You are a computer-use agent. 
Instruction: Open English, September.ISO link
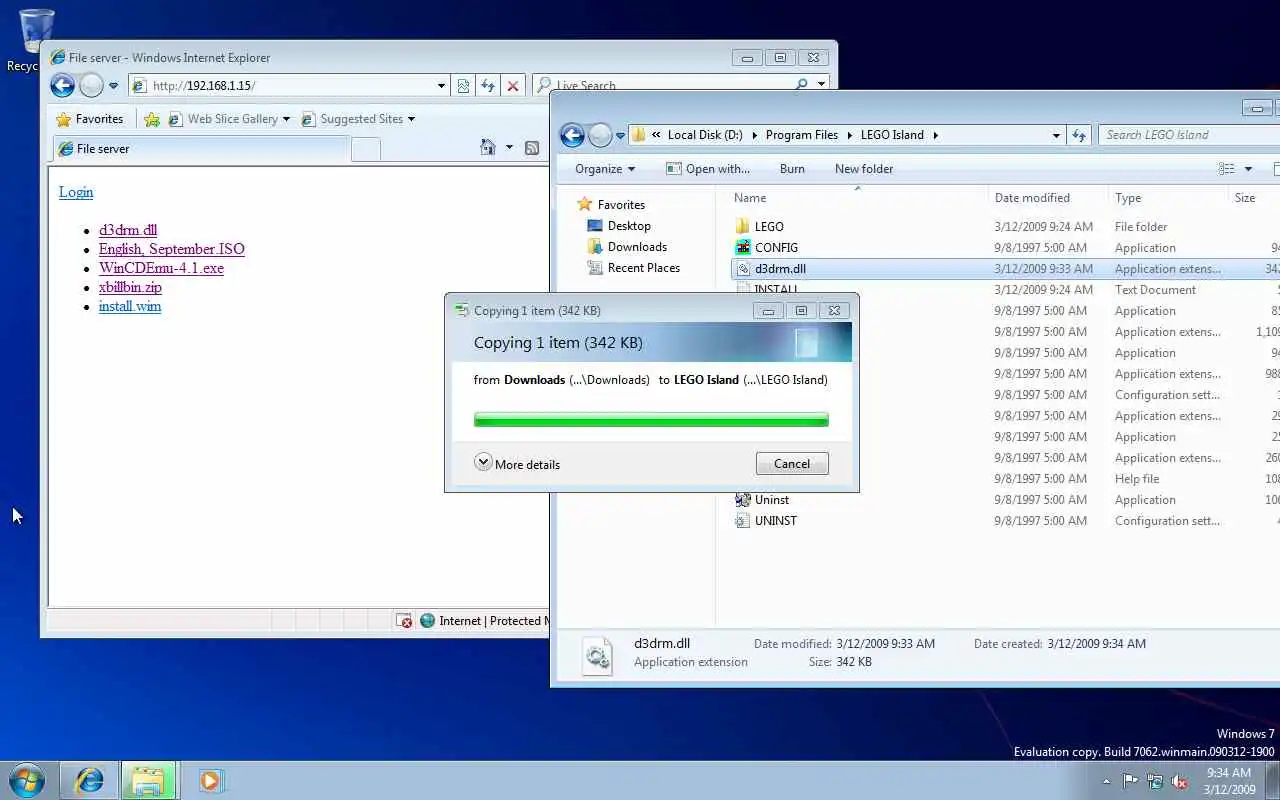(172, 249)
